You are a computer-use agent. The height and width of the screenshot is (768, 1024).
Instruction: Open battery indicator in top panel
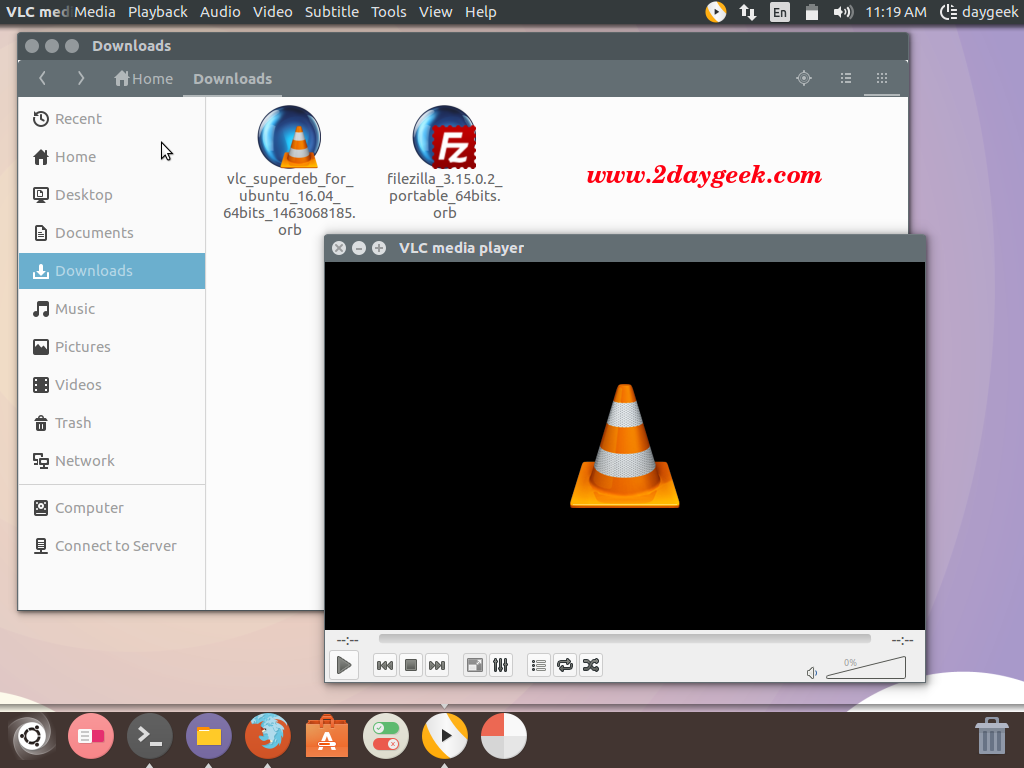pyautogui.click(x=812, y=12)
